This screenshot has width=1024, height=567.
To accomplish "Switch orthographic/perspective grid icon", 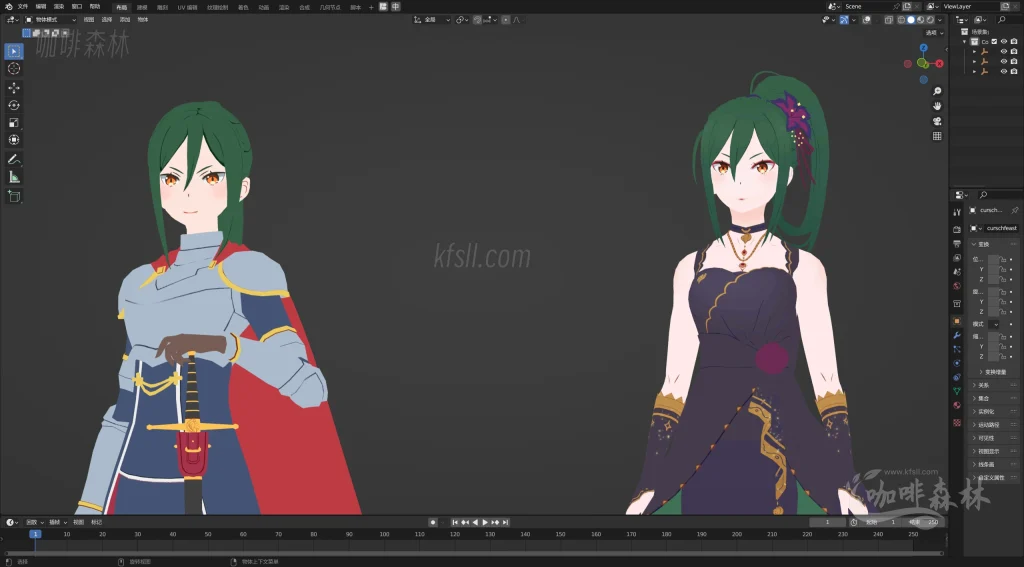I will [x=937, y=136].
